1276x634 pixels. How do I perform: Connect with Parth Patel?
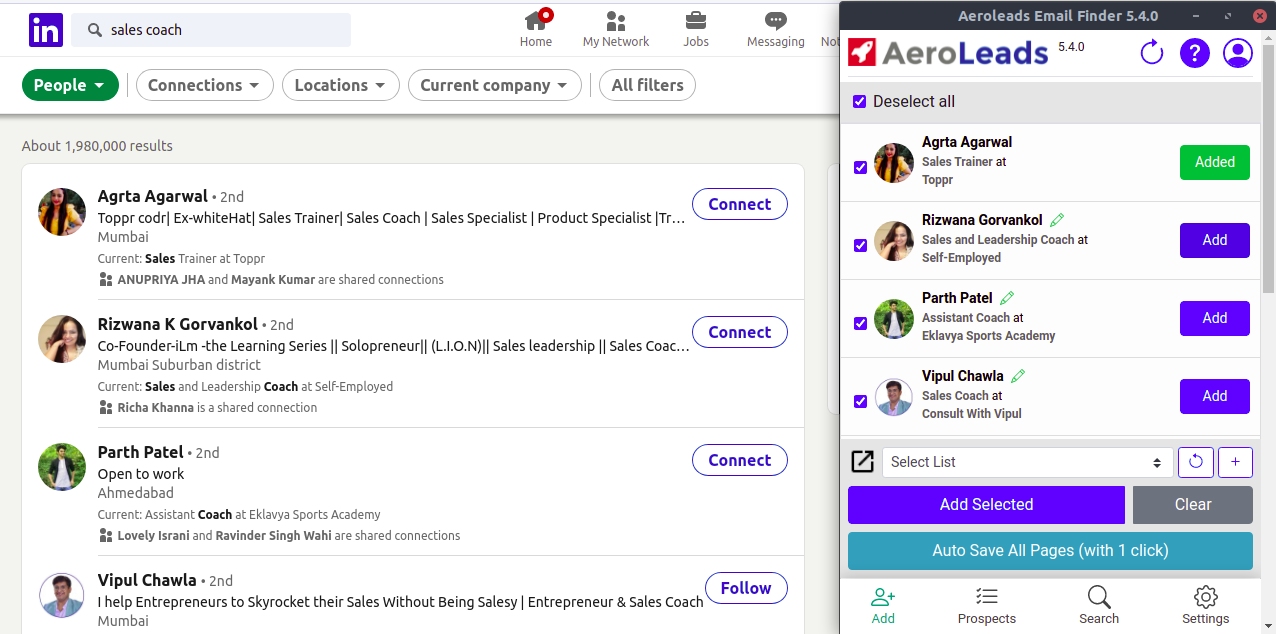740,460
